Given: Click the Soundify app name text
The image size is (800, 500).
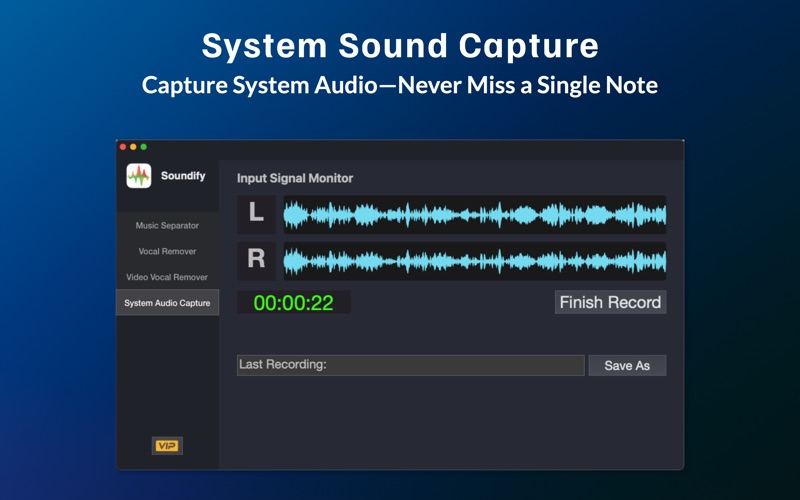Looking at the screenshot, I should [x=183, y=176].
